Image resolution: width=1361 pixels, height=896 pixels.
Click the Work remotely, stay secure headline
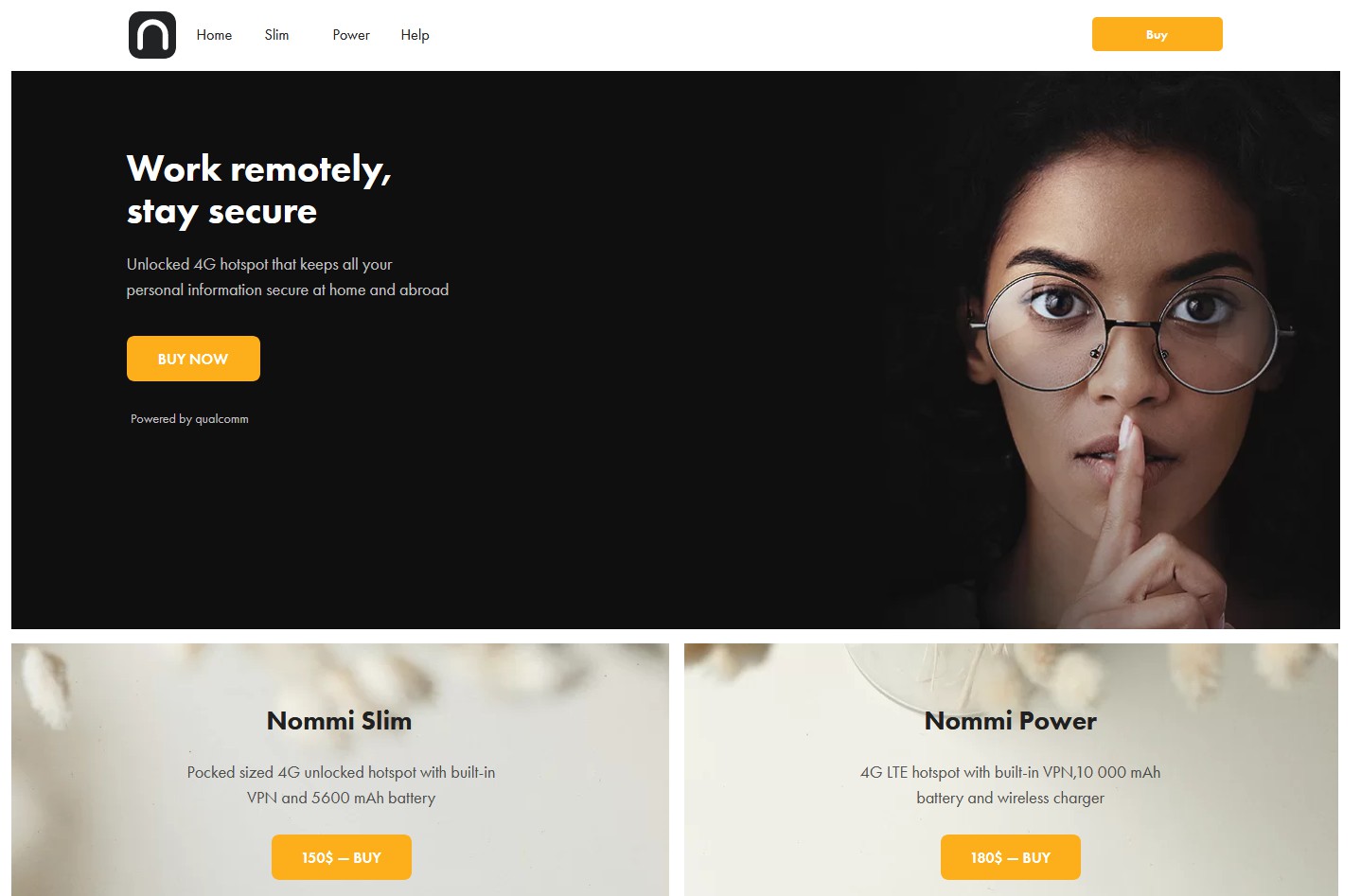[259, 189]
